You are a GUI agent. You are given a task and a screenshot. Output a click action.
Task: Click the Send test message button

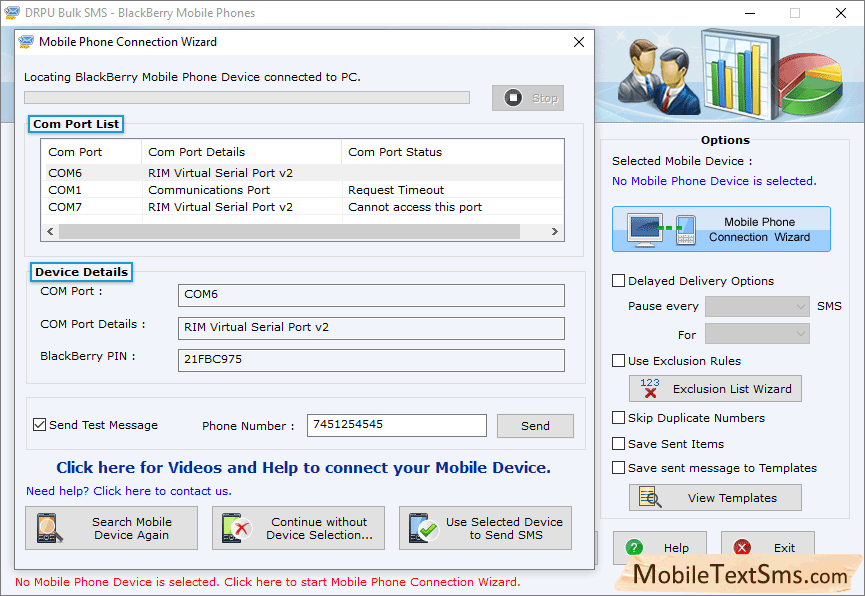pyautogui.click(x=535, y=426)
